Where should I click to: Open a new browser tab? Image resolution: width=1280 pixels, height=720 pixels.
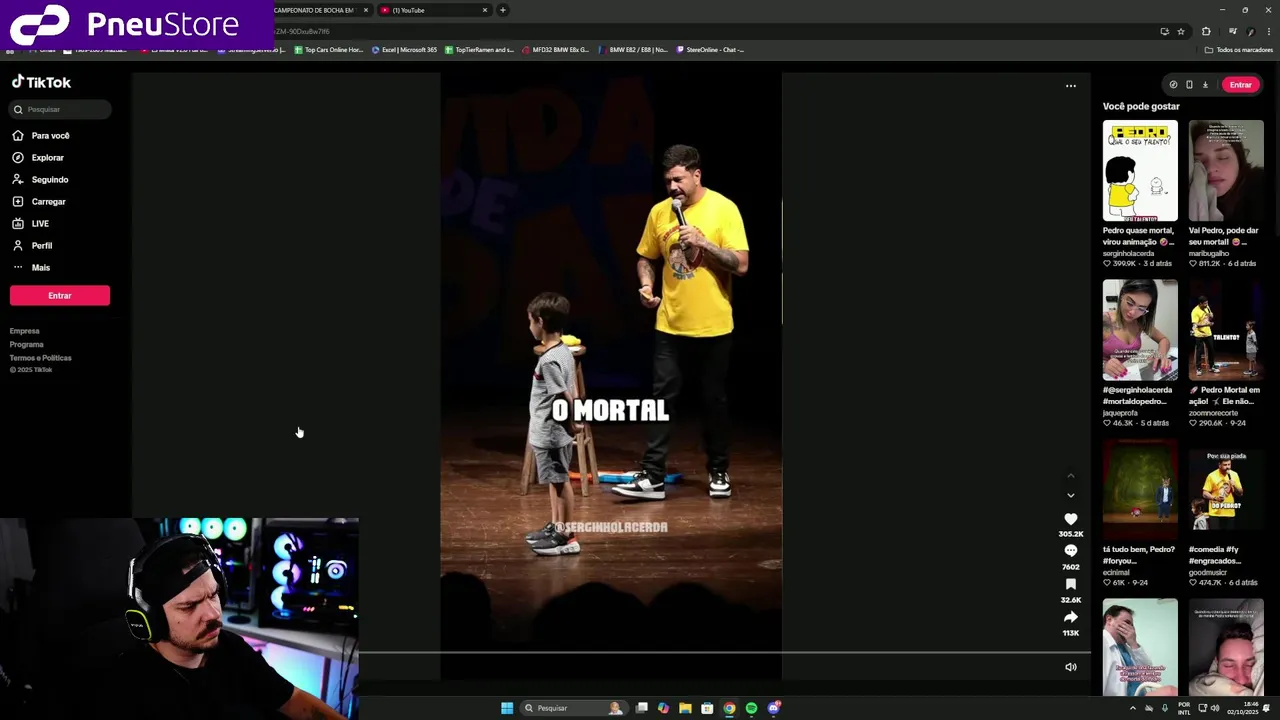click(502, 10)
